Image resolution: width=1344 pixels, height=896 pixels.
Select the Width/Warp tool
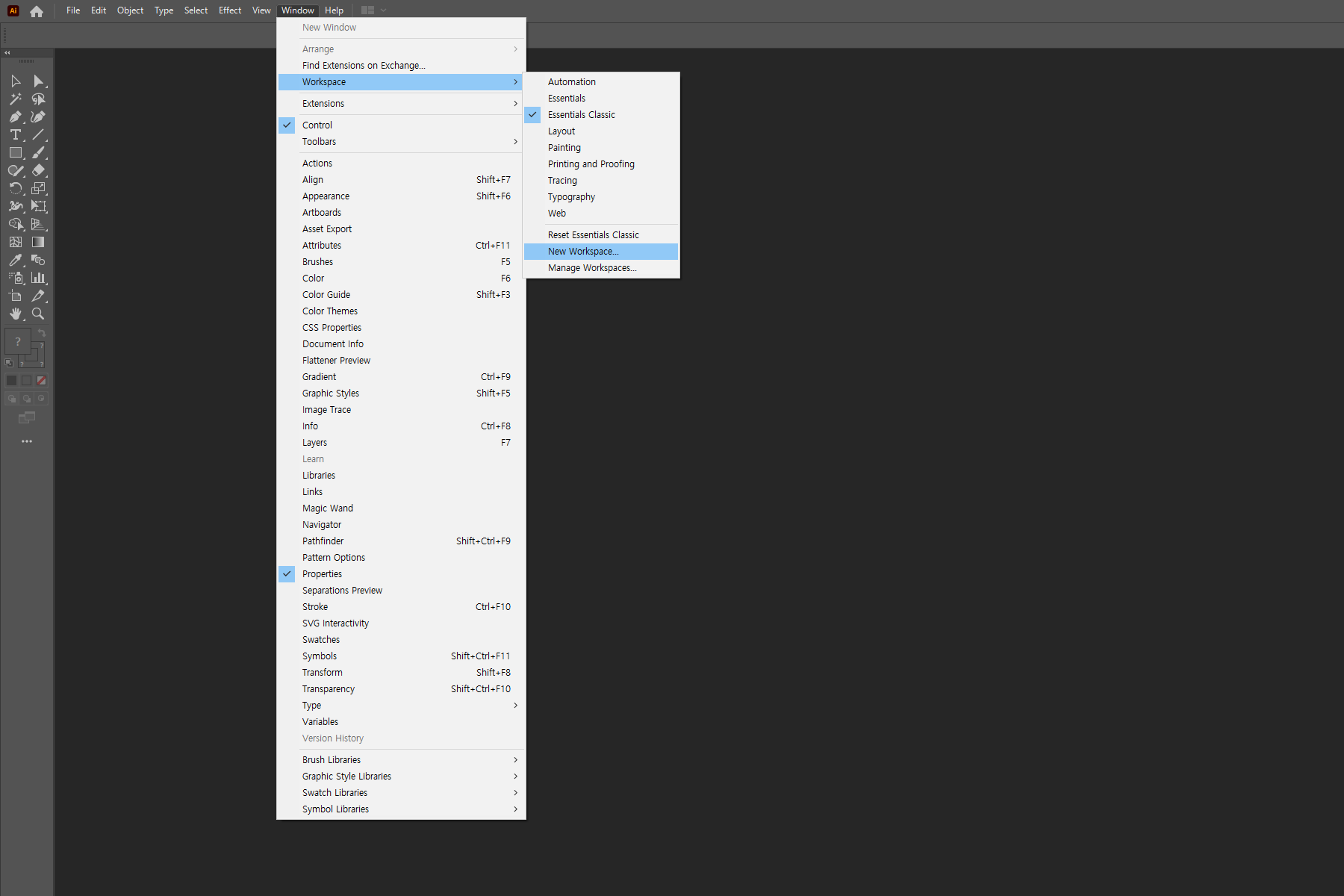(x=16, y=206)
